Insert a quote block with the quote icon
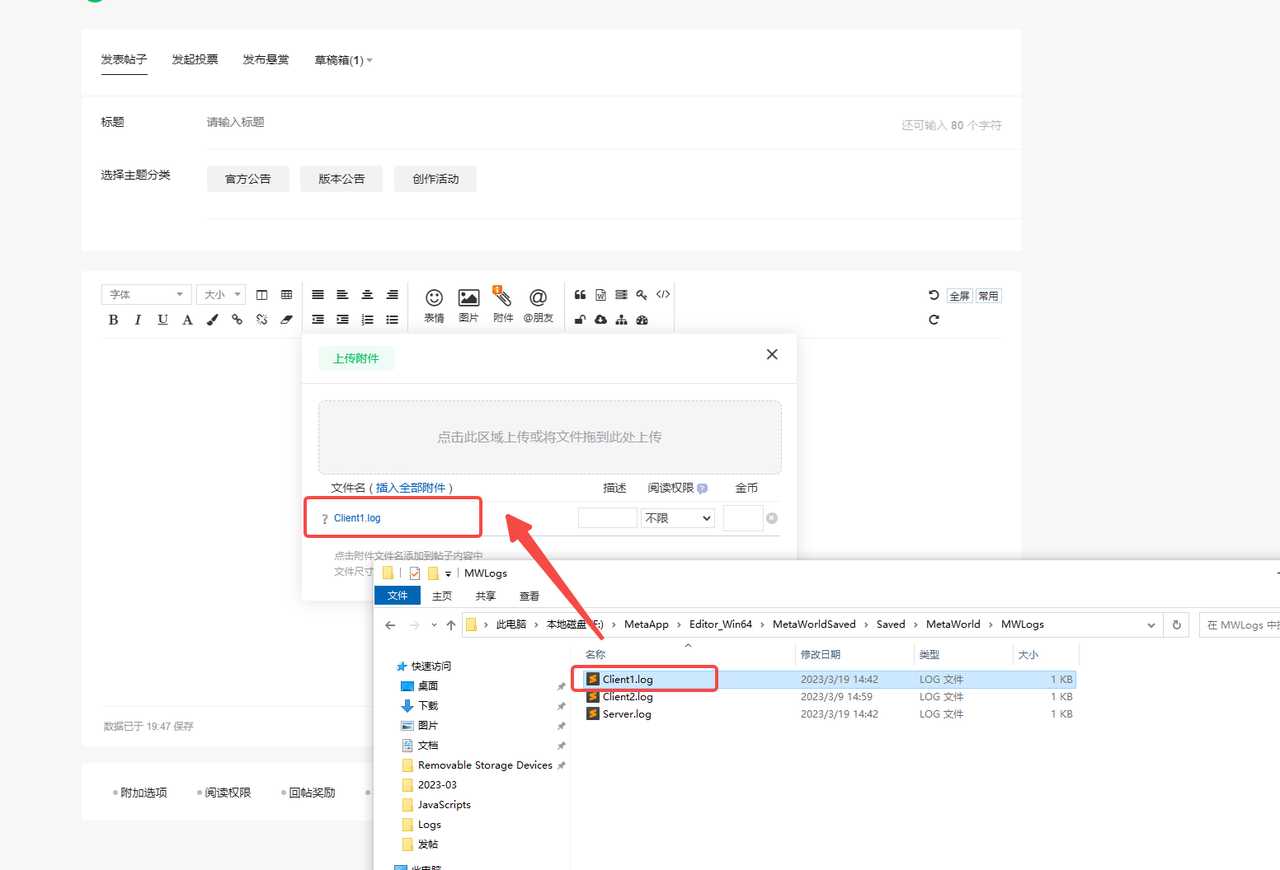The width and height of the screenshot is (1280, 870). click(580, 295)
